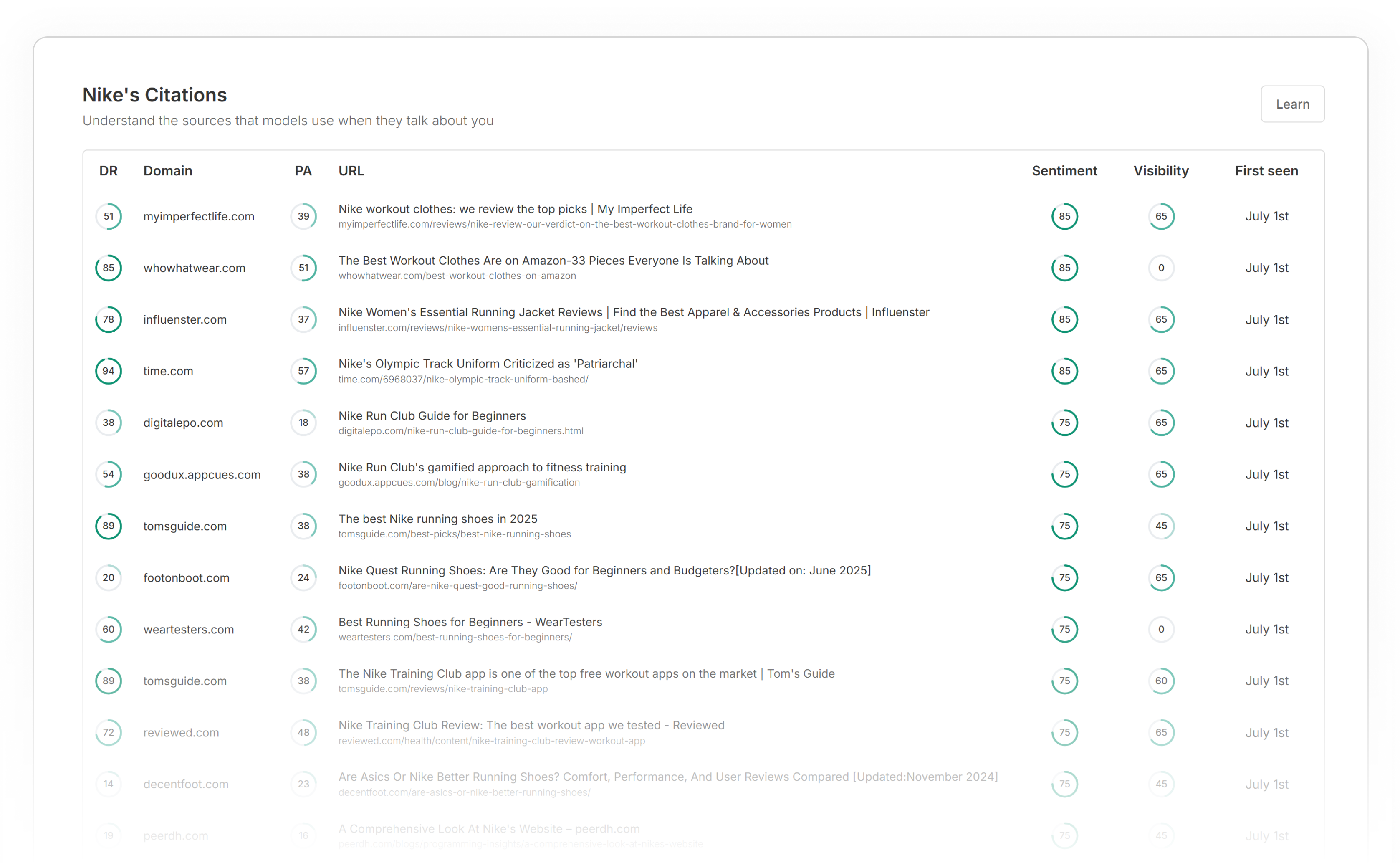This screenshot has width=1400, height=863.
Task: Open the Nike Run Club Guide for Beginners link
Action: 432,415
